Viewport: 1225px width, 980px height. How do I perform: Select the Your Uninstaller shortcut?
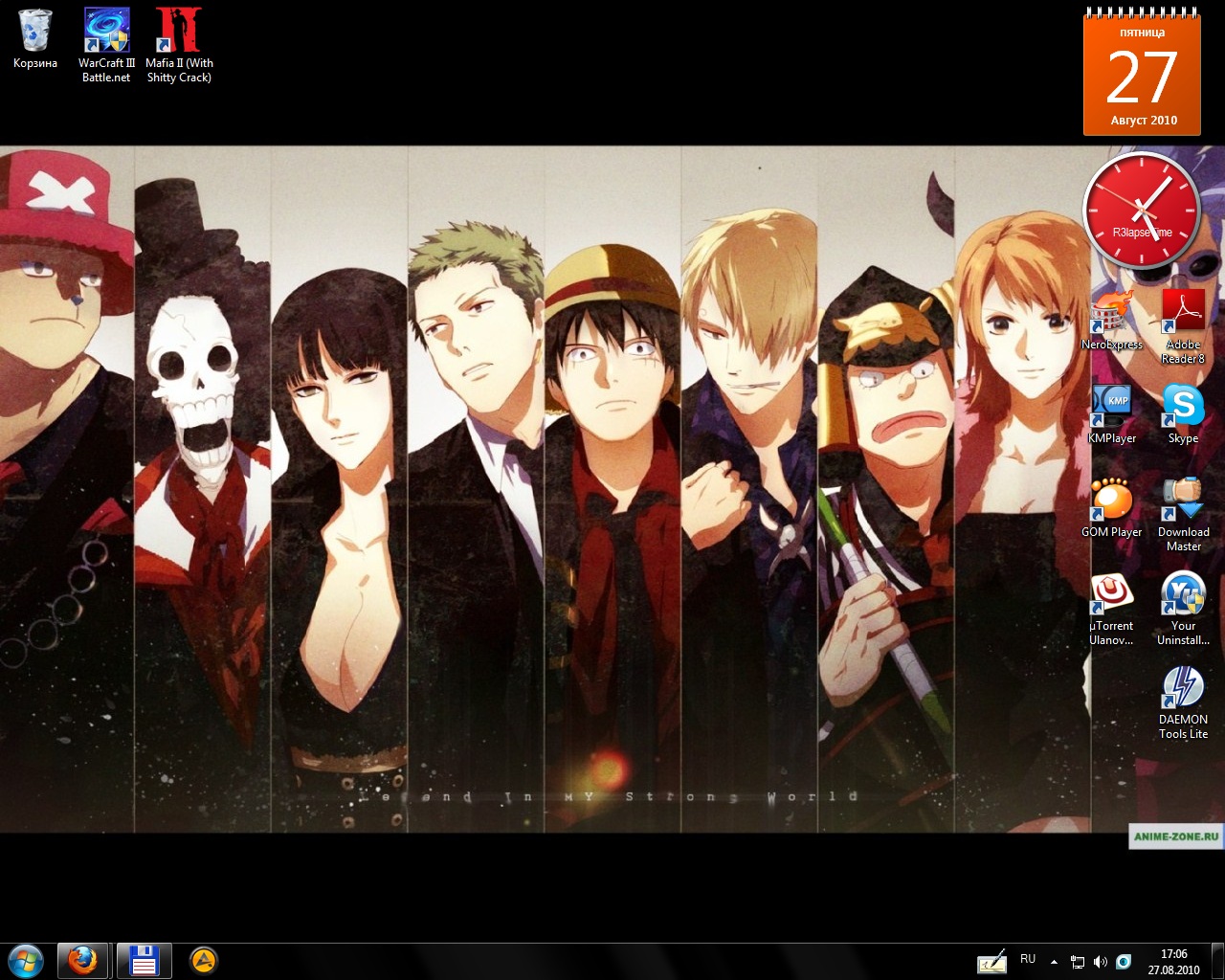pyautogui.click(x=1183, y=609)
